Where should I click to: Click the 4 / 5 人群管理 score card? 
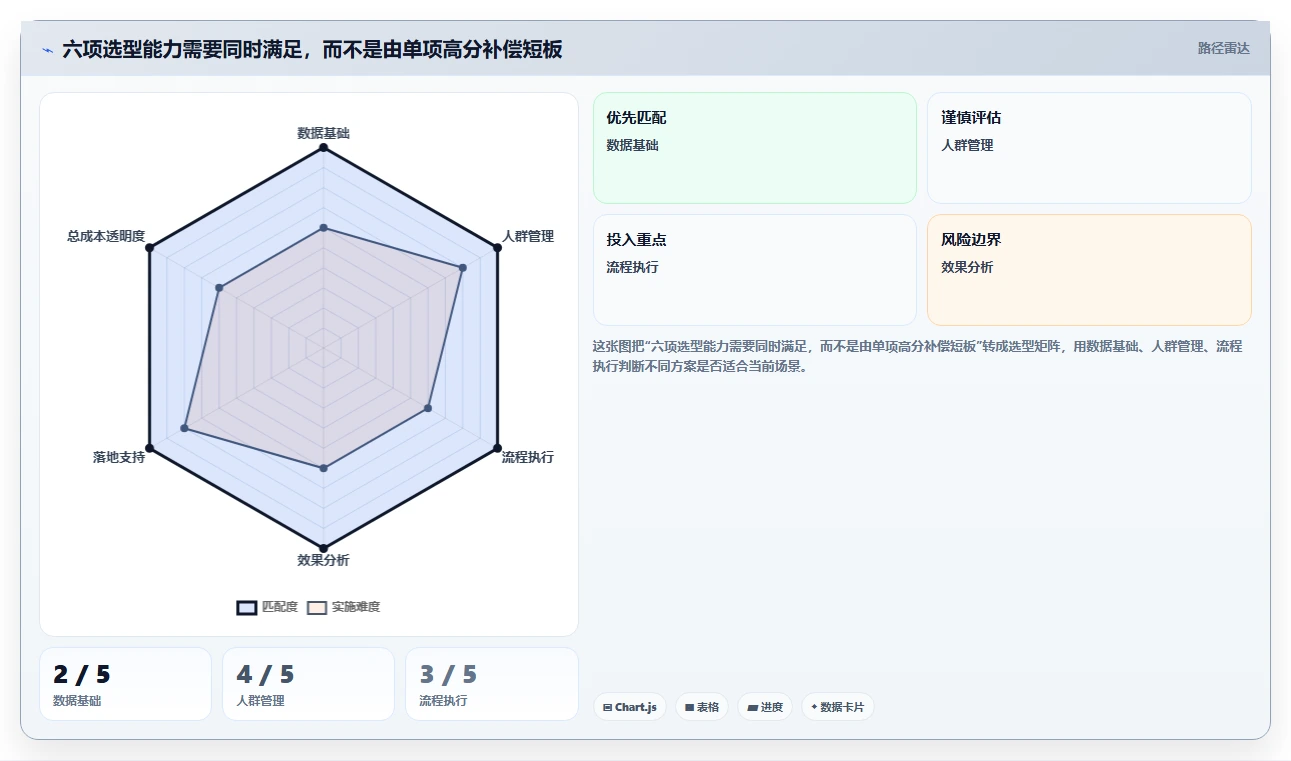pos(308,684)
